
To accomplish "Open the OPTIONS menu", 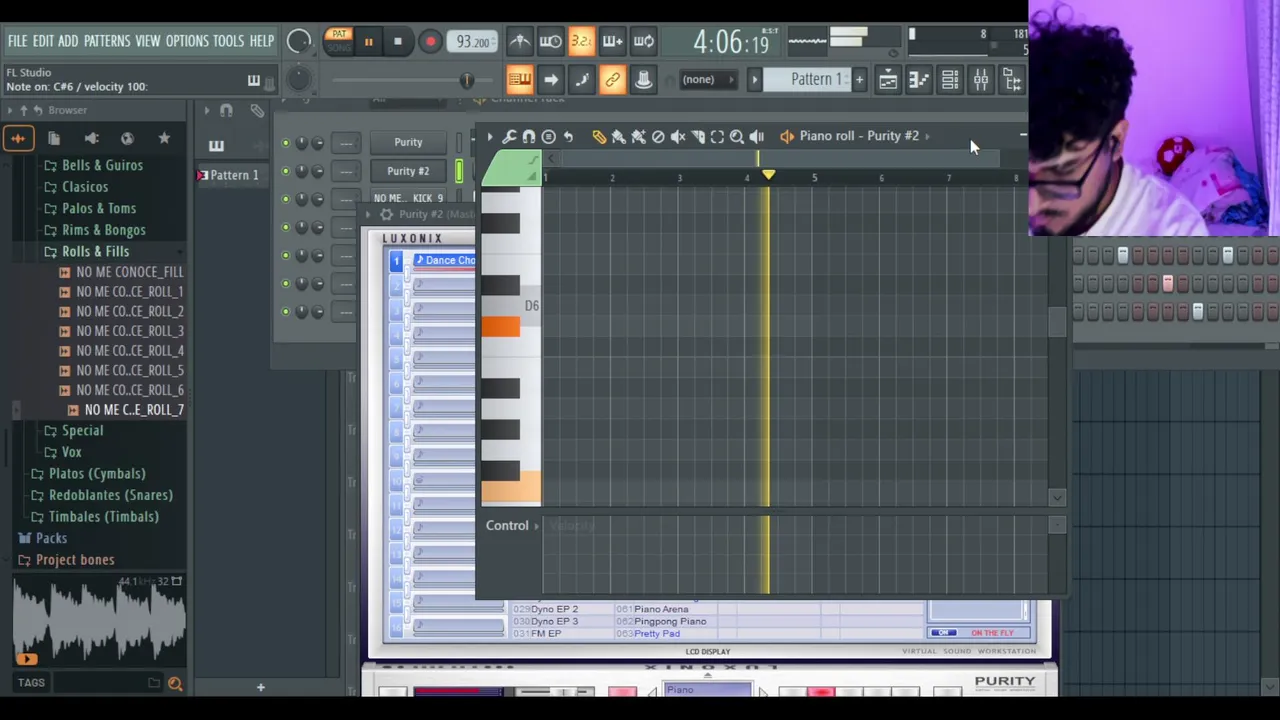I will (187, 41).
